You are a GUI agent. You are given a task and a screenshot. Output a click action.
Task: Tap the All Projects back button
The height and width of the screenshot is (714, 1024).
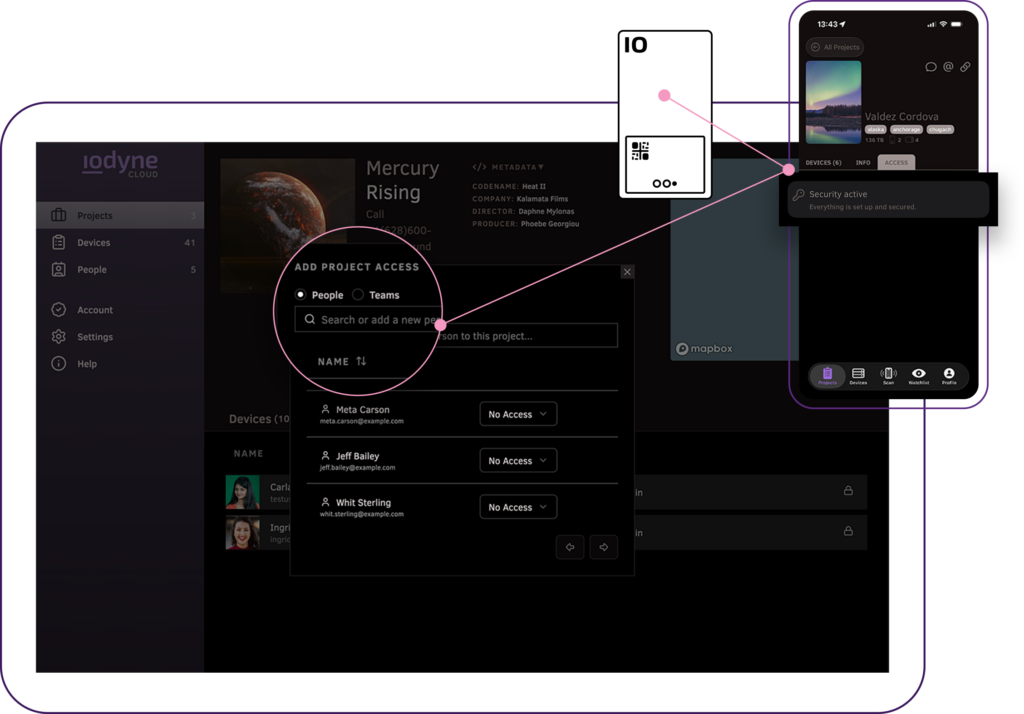[x=835, y=47]
